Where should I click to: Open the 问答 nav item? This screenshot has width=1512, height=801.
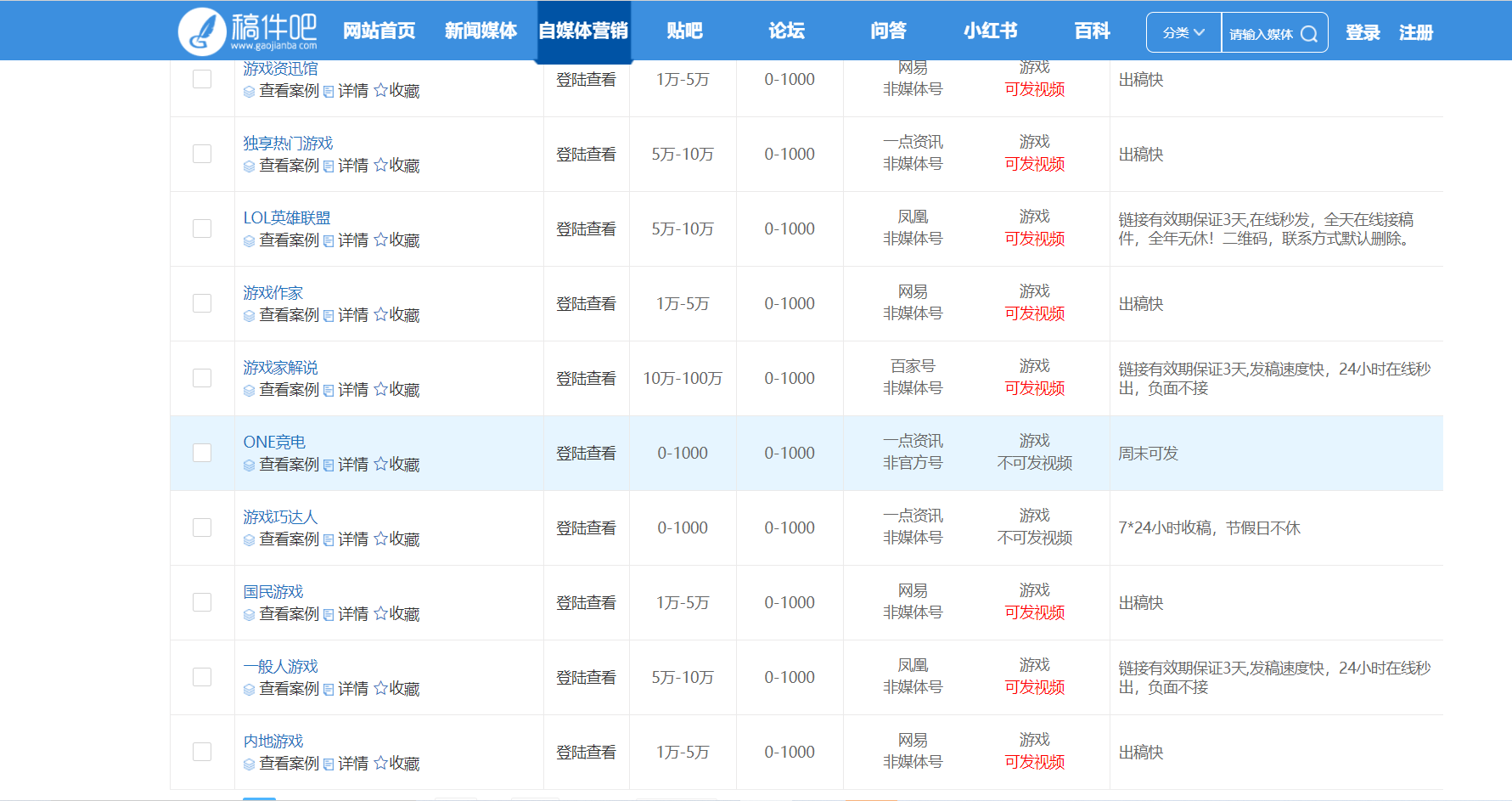click(x=888, y=31)
